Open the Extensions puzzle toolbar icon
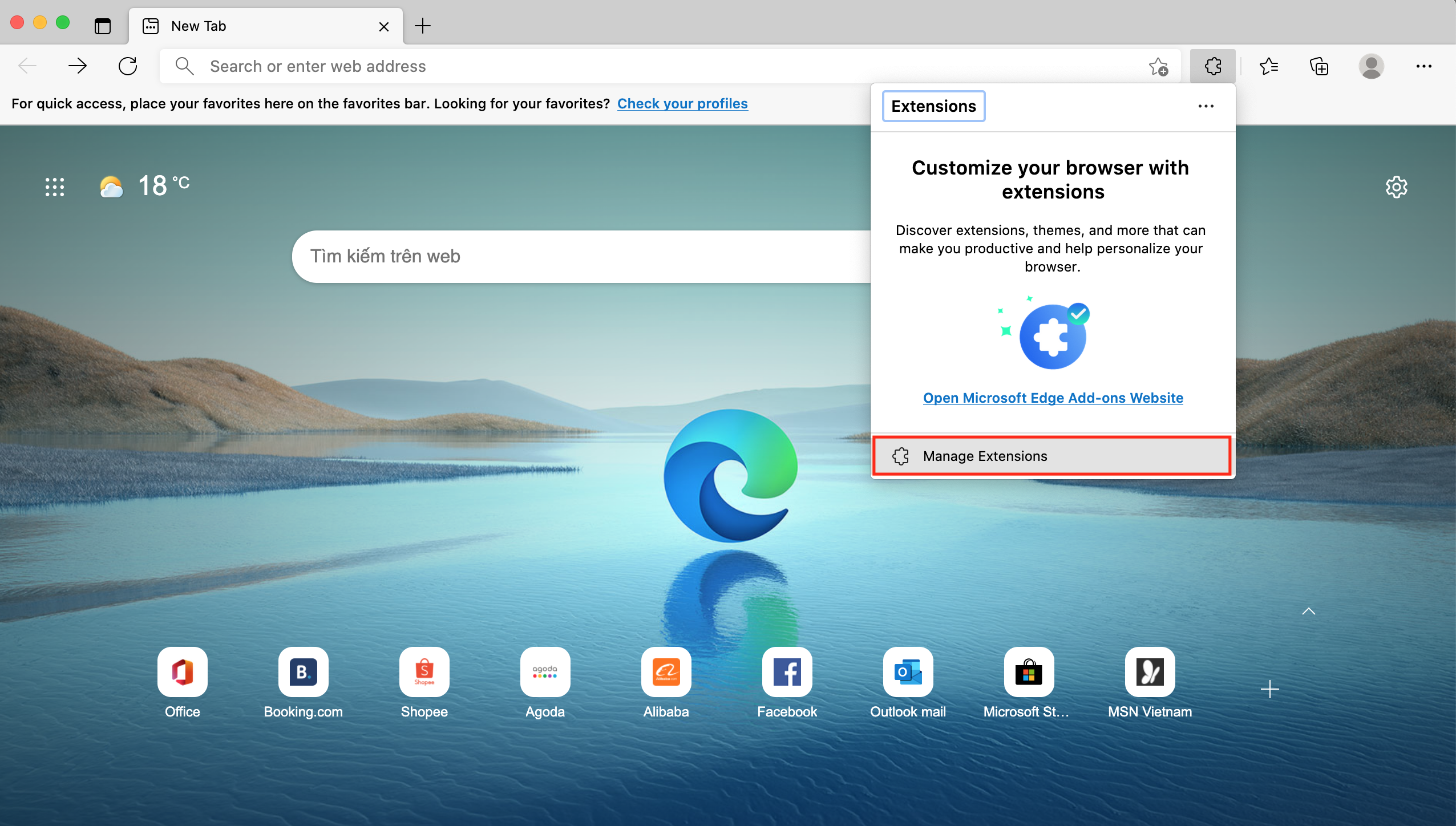Viewport: 1456px width, 826px height. click(1213, 66)
